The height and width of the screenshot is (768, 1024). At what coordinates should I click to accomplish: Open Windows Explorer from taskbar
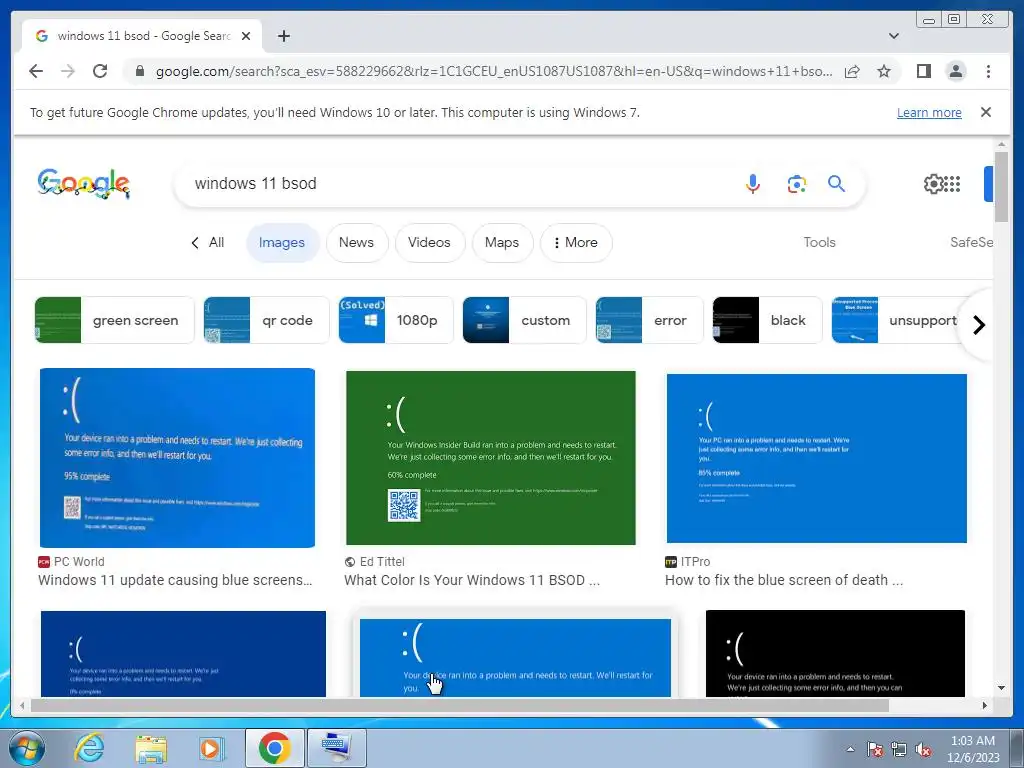152,748
